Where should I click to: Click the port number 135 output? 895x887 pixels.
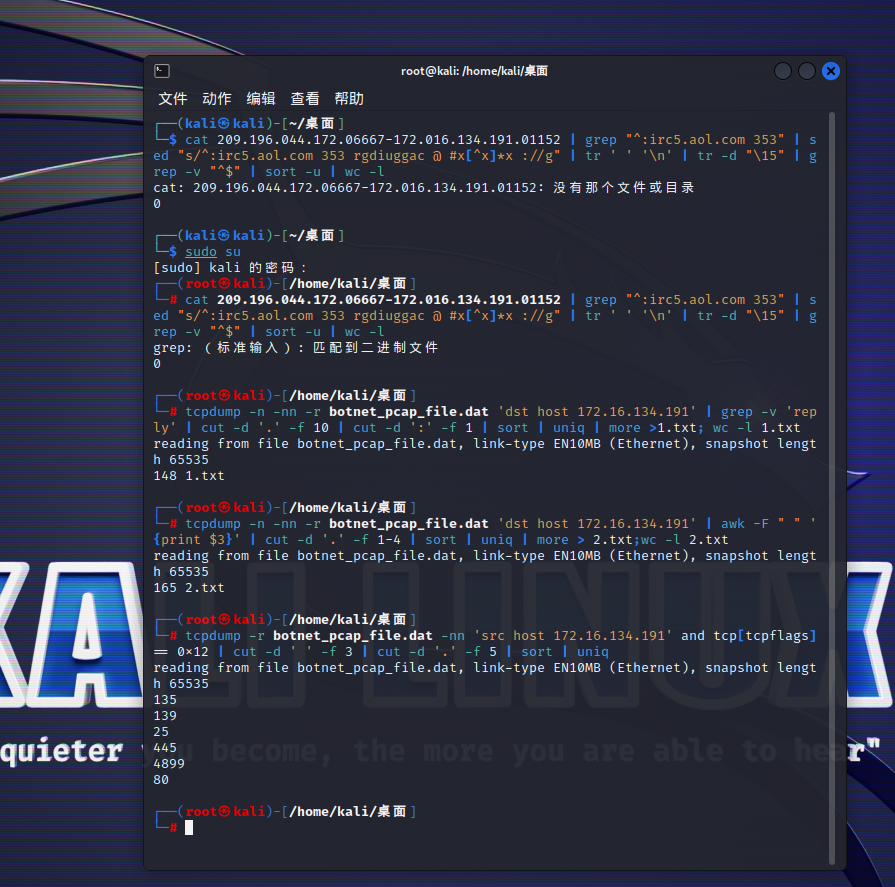click(165, 699)
